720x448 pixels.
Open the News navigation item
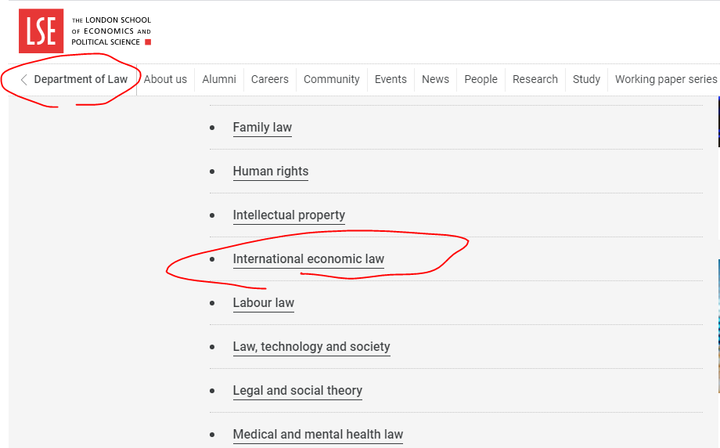click(435, 79)
